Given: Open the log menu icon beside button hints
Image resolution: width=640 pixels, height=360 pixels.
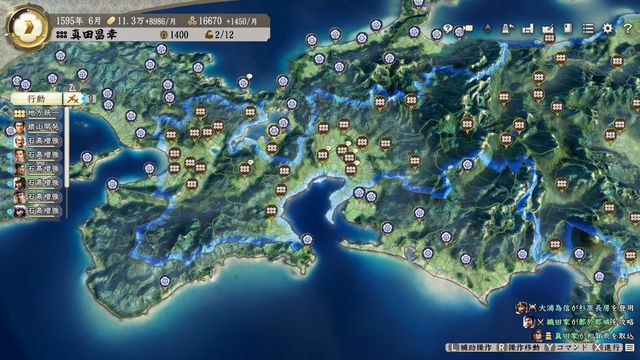Looking at the screenshot, I should (x=630, y=348).
